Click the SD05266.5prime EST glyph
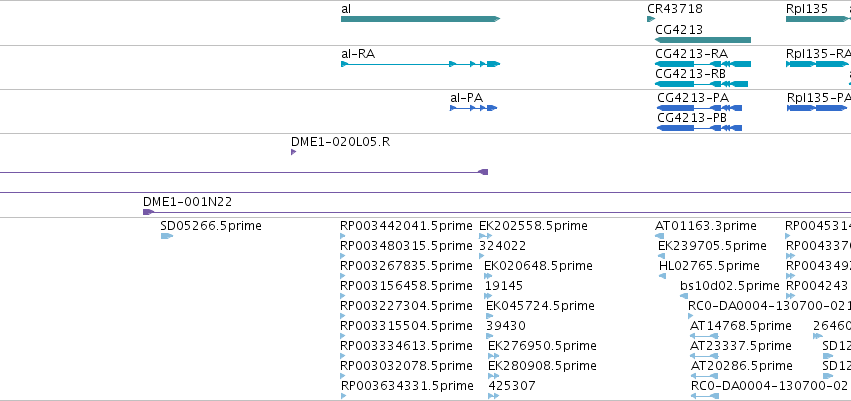Viewport: 851px width, 401px height. (x=167, y=236)
